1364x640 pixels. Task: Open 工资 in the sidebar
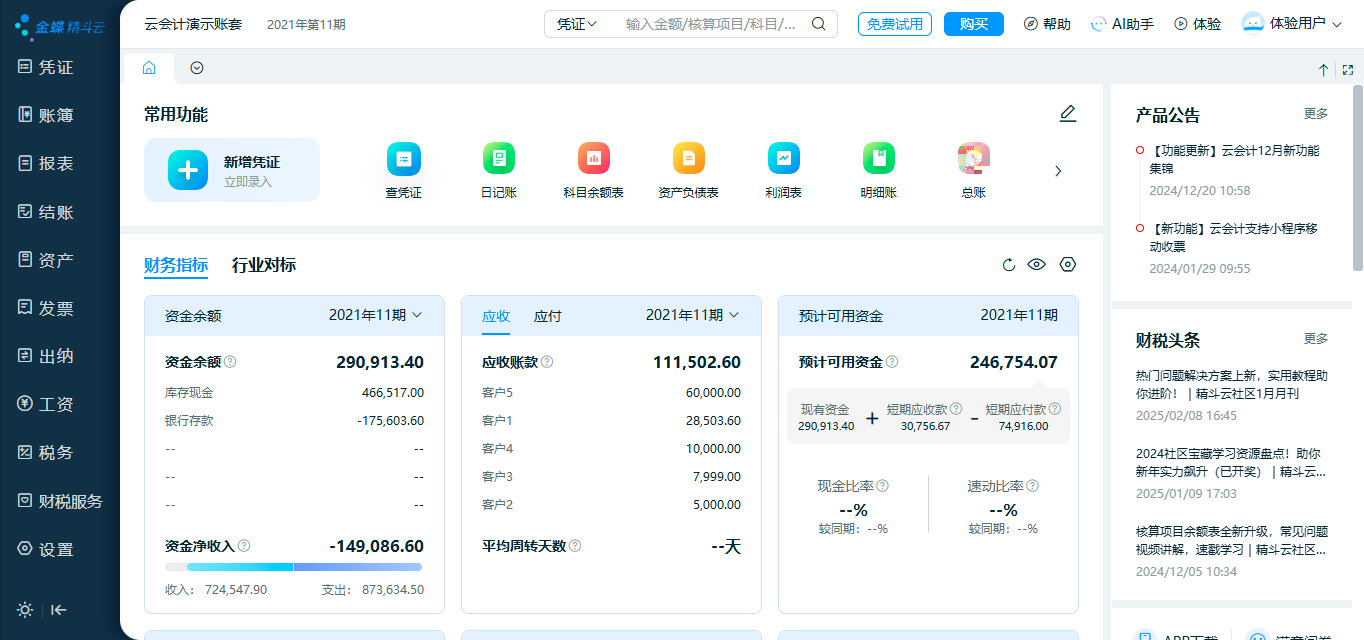47,405
